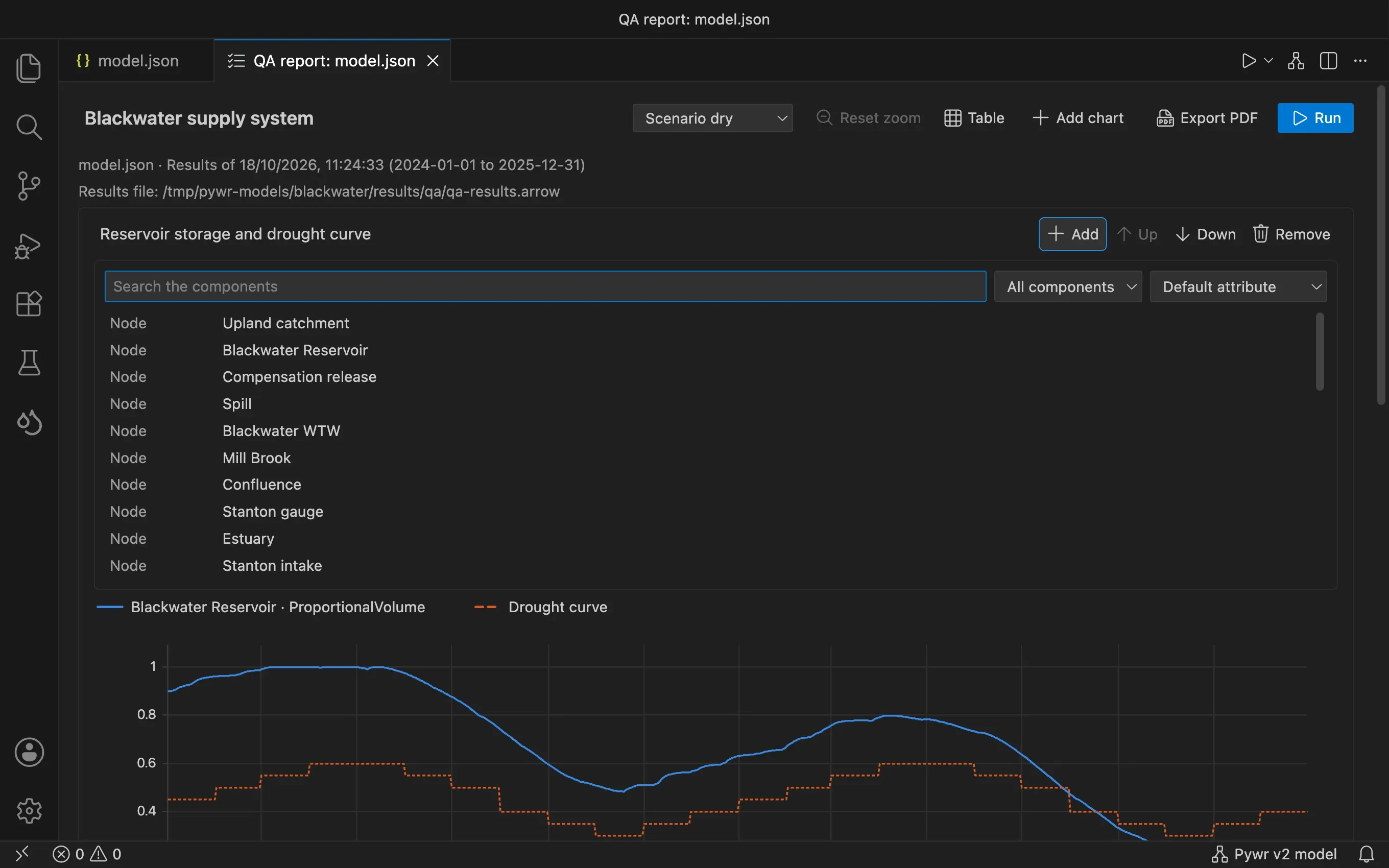
Task: Open the Manage settings gear
Action: pos(29,811)
